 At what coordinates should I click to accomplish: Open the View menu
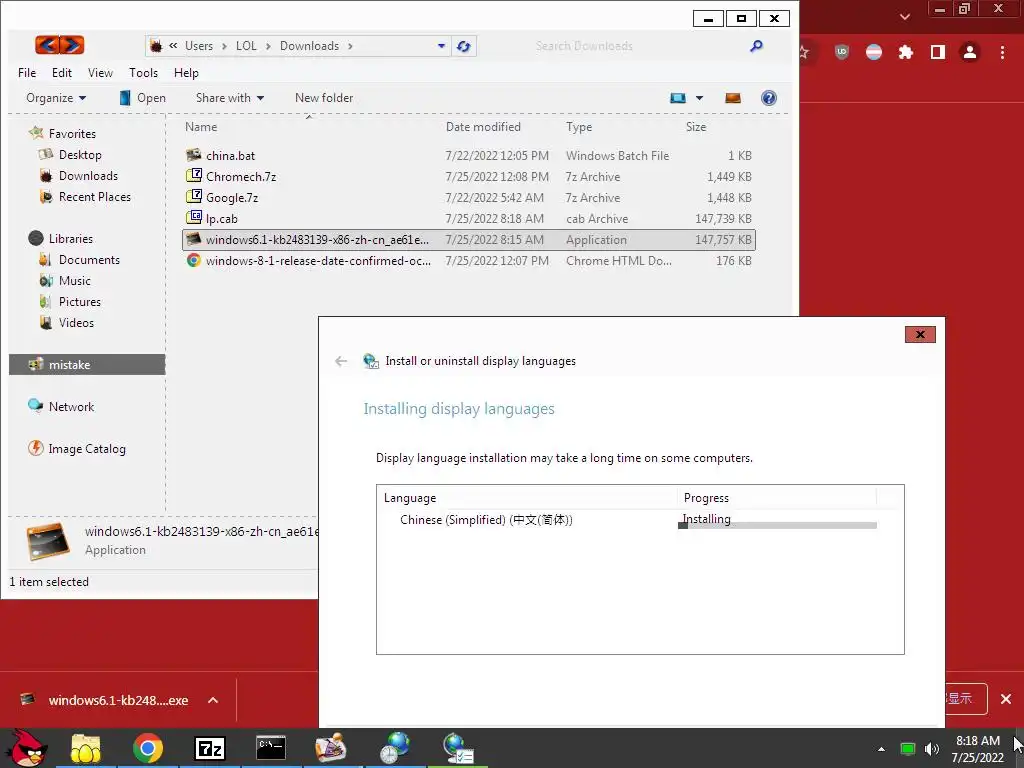click(101, 72)
